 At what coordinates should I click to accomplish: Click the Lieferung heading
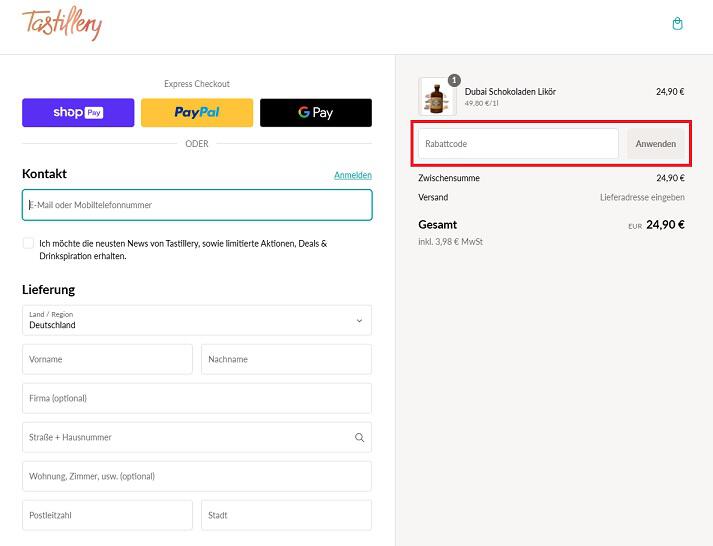[48, 290]
